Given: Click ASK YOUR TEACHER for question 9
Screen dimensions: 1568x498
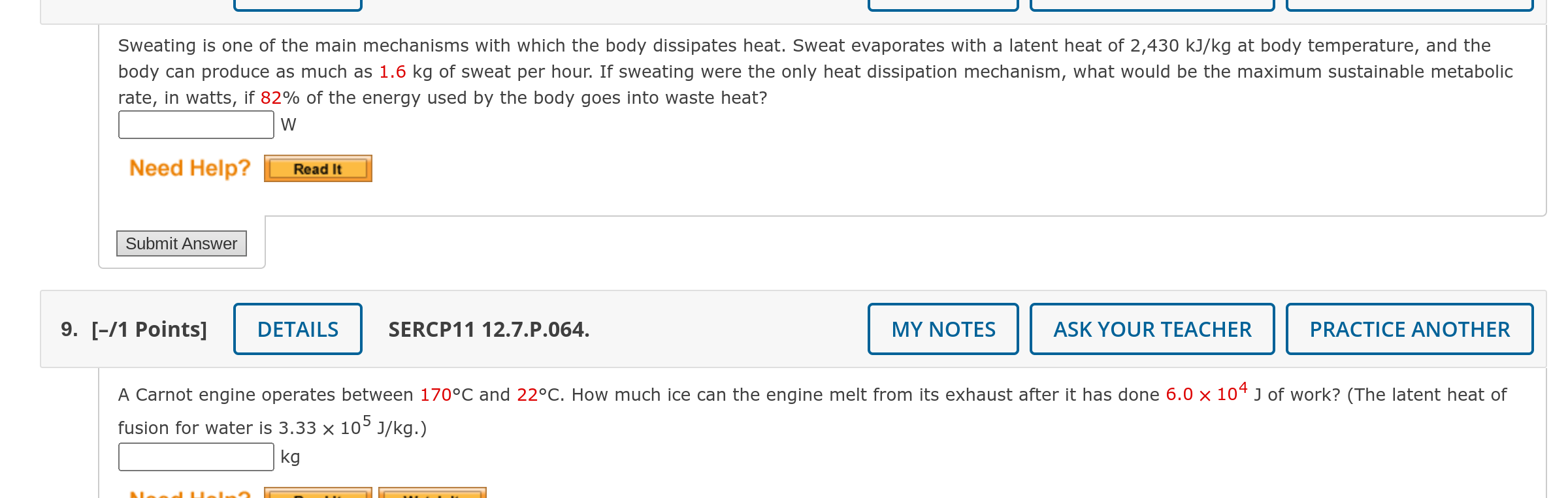Looking at the screenshot, I should pos(1152,329).
